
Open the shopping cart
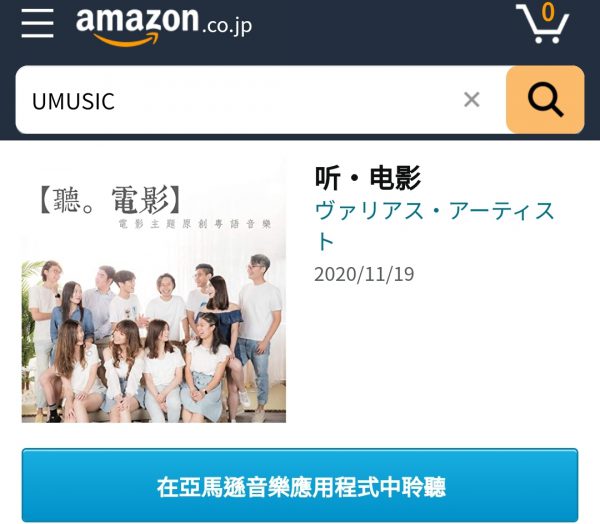(x=543, y=23)
